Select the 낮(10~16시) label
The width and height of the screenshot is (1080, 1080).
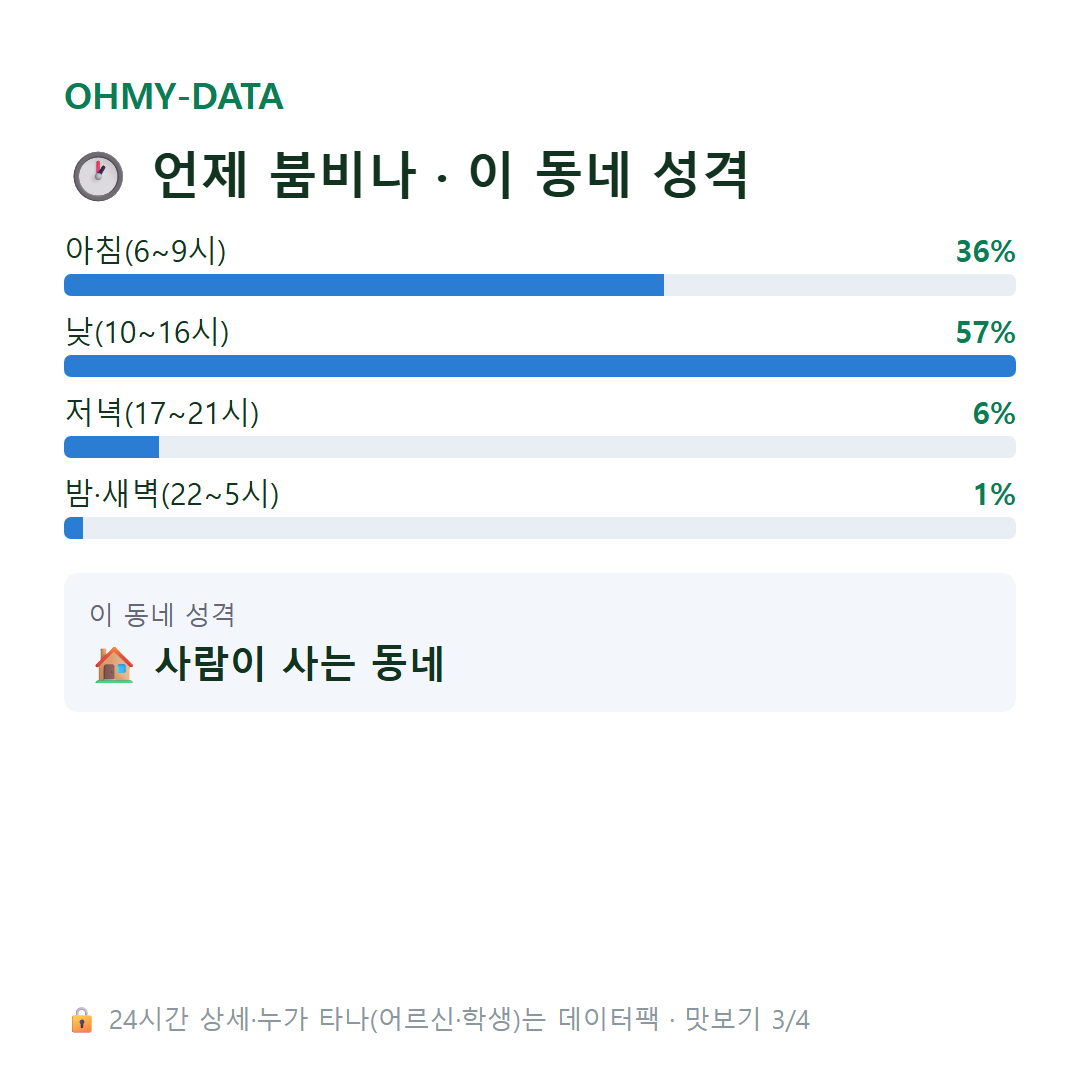tap(147, 332)
